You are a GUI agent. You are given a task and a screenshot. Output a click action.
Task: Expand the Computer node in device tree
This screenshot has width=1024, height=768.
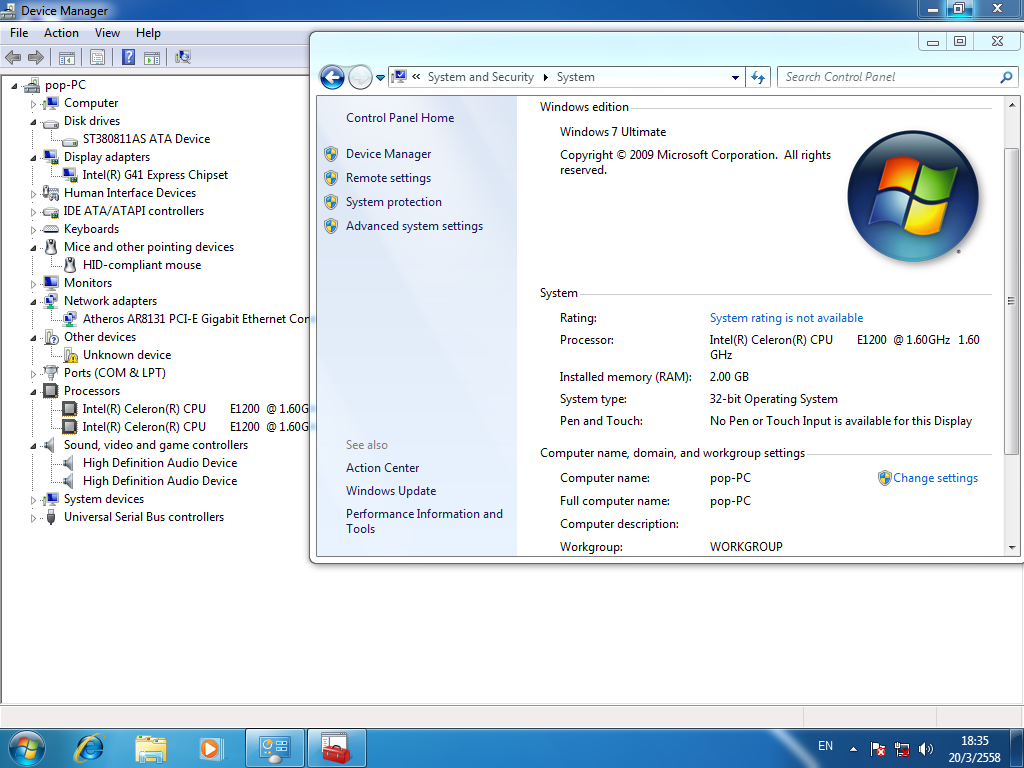33,104
